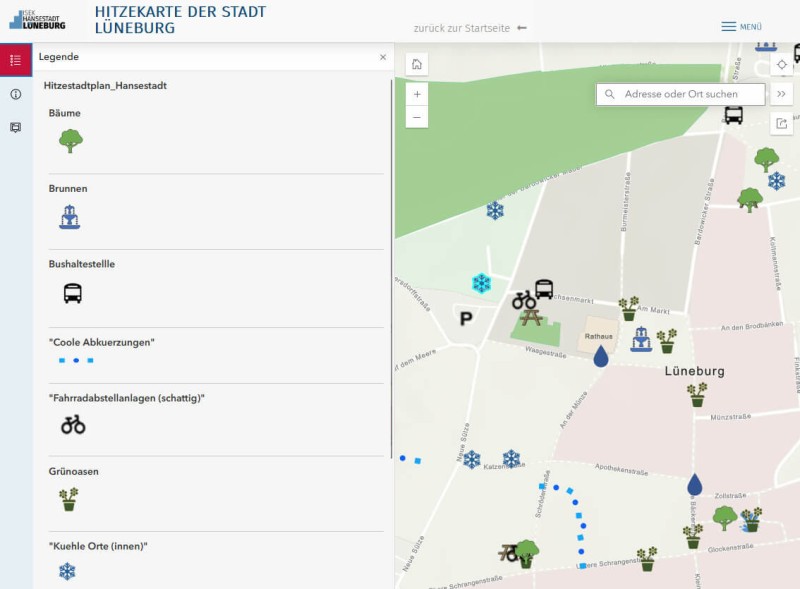Select the parking P marker on map
The height and width of the screenshot is (589, 800).
tap(465, 319)
